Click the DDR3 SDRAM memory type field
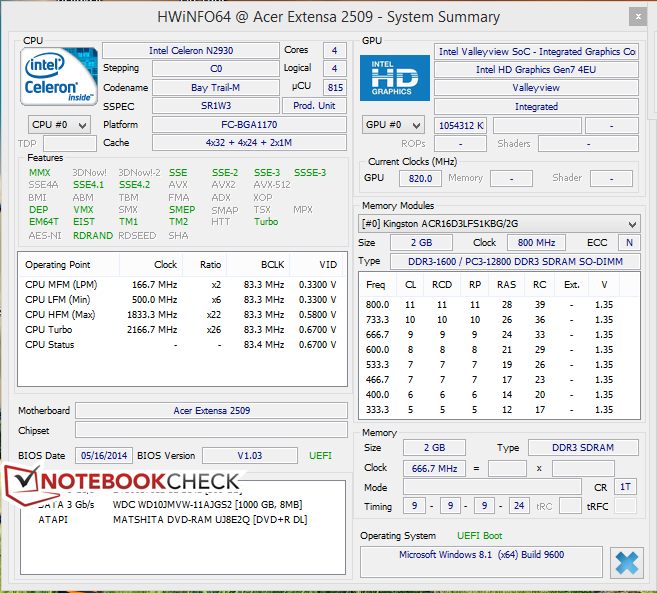The width and height of the screenshot is (657, 593). (583, 448)
